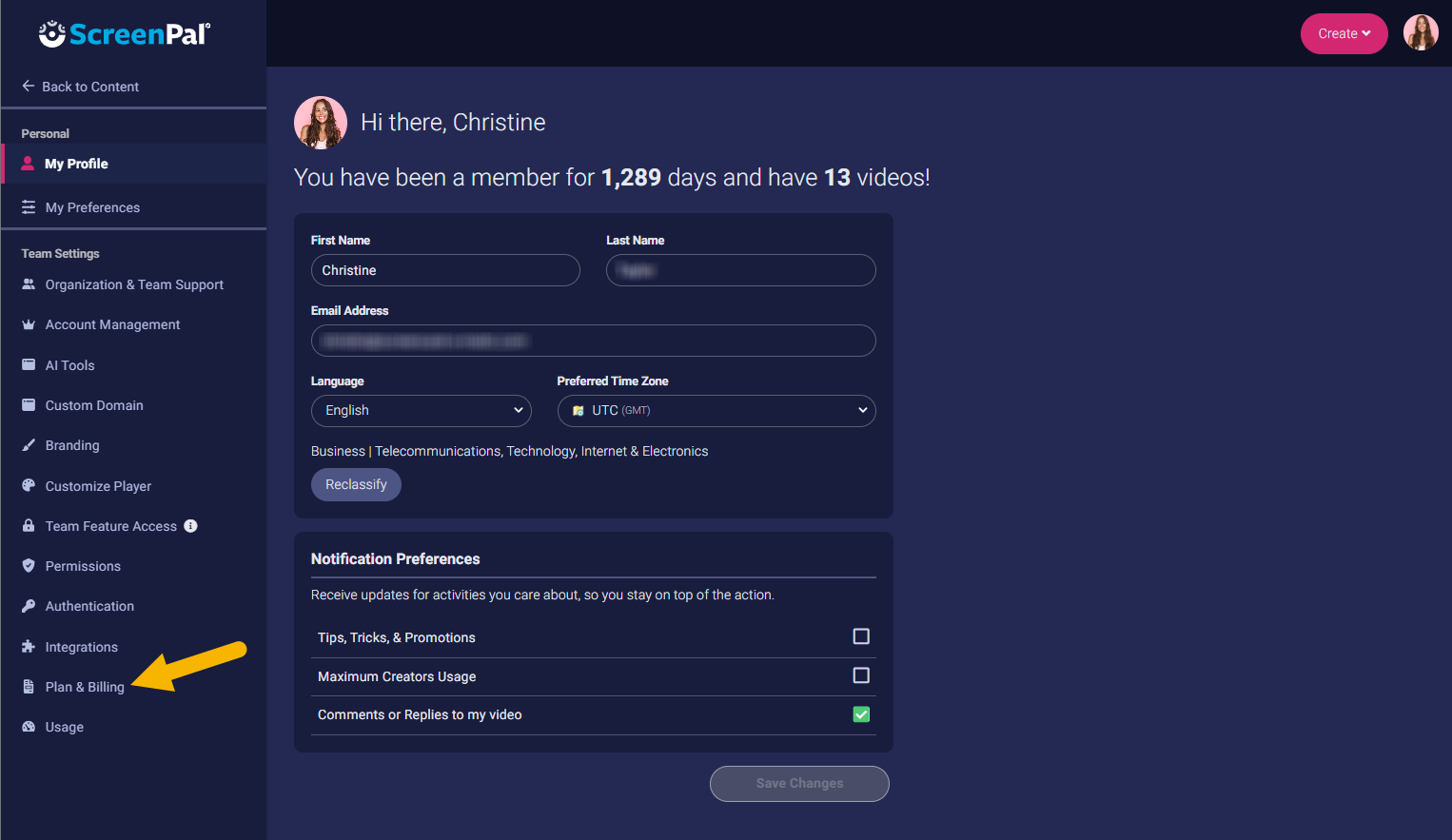The height and width of the screenshot is (840, 1452).
Task: Open the Create dropdown button
Action: [1344, 34]
